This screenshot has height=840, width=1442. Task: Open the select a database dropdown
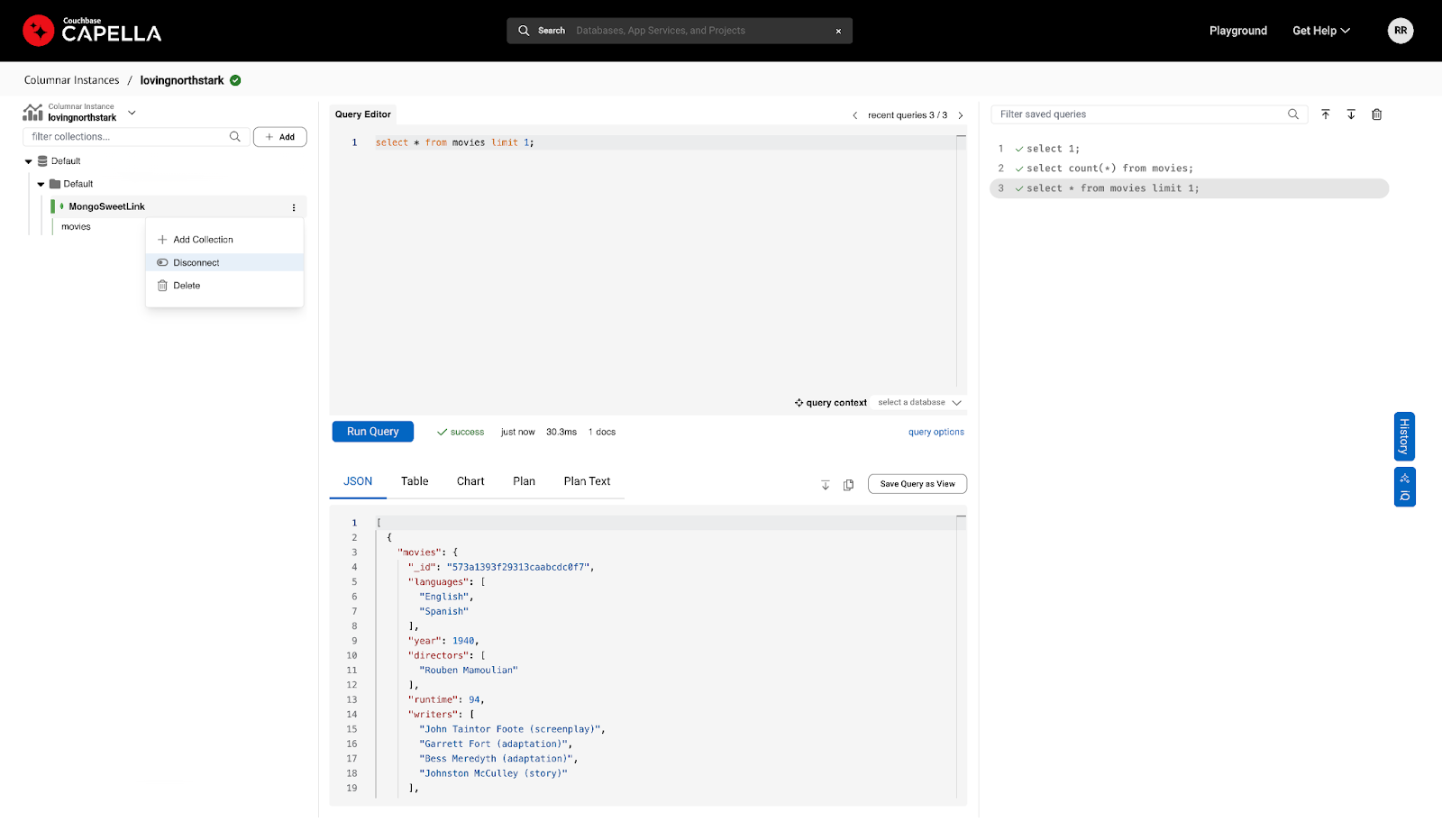917,402
